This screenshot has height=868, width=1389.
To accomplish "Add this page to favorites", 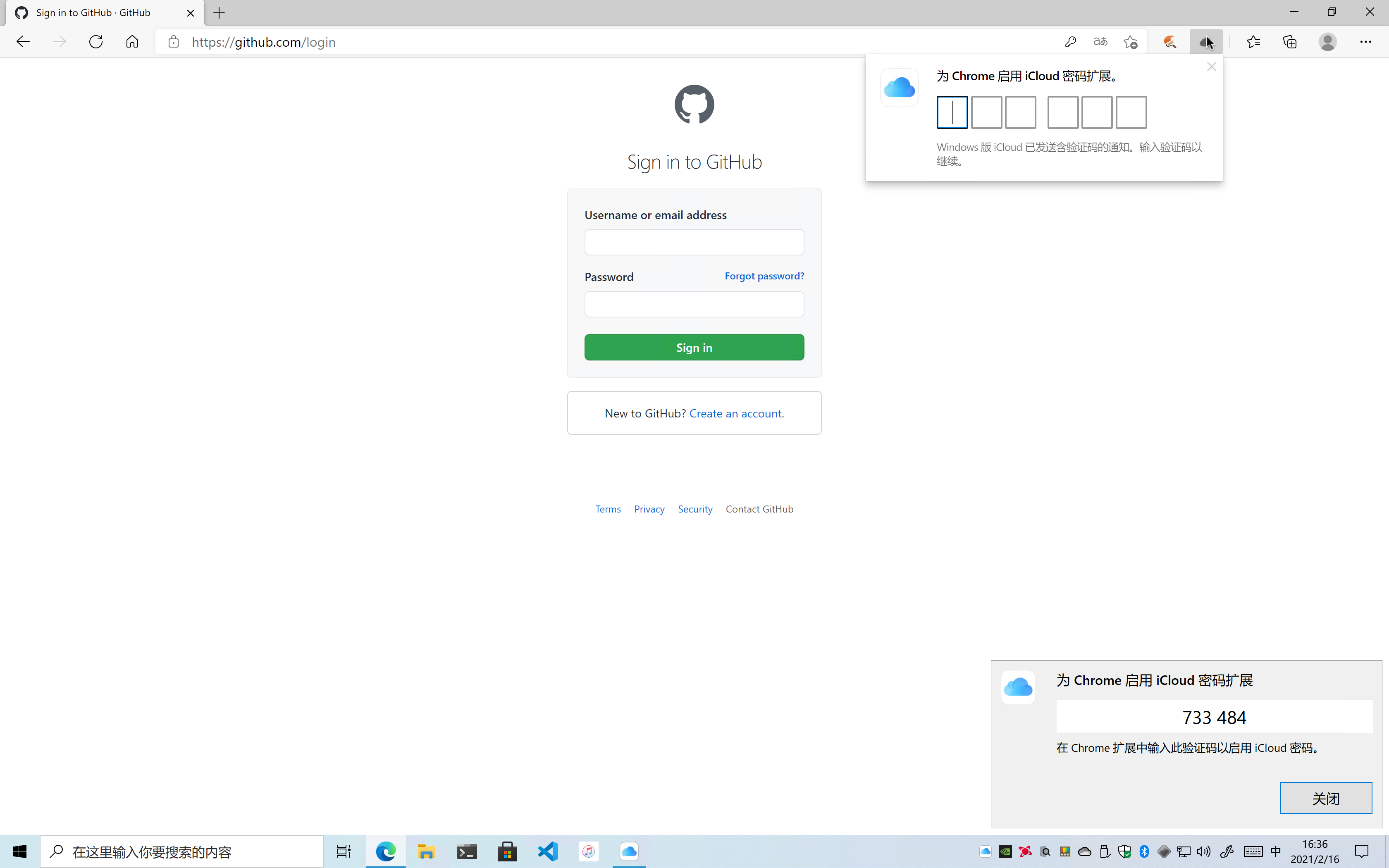I will [x=1131, y=42].
